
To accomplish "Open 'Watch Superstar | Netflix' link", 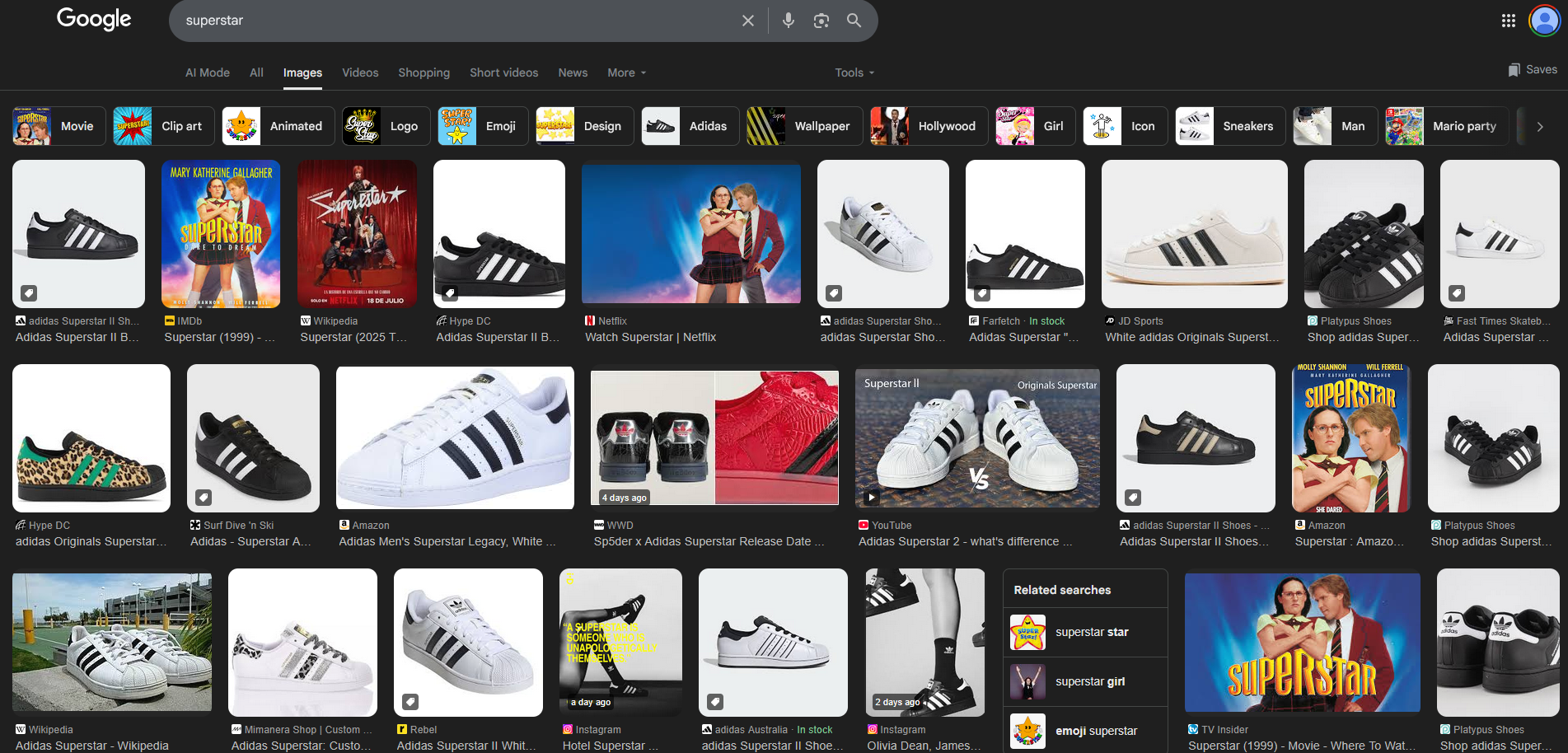I will click(651, 337).
